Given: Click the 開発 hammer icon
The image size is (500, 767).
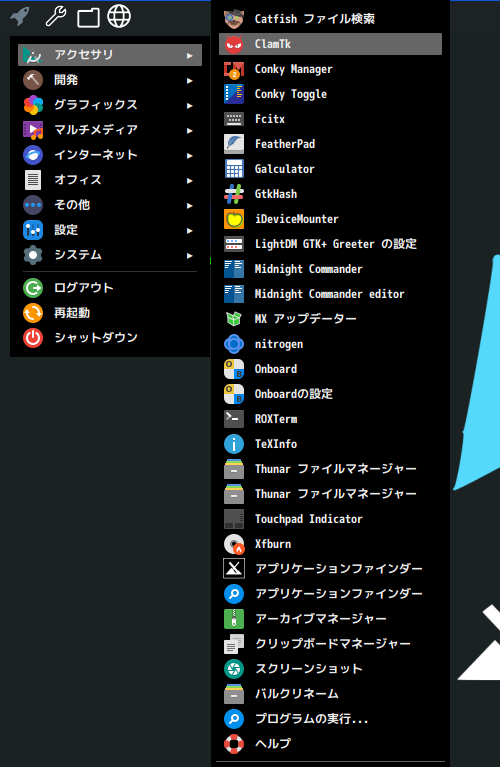Looking at the screenshot, I should click(33, 80).
